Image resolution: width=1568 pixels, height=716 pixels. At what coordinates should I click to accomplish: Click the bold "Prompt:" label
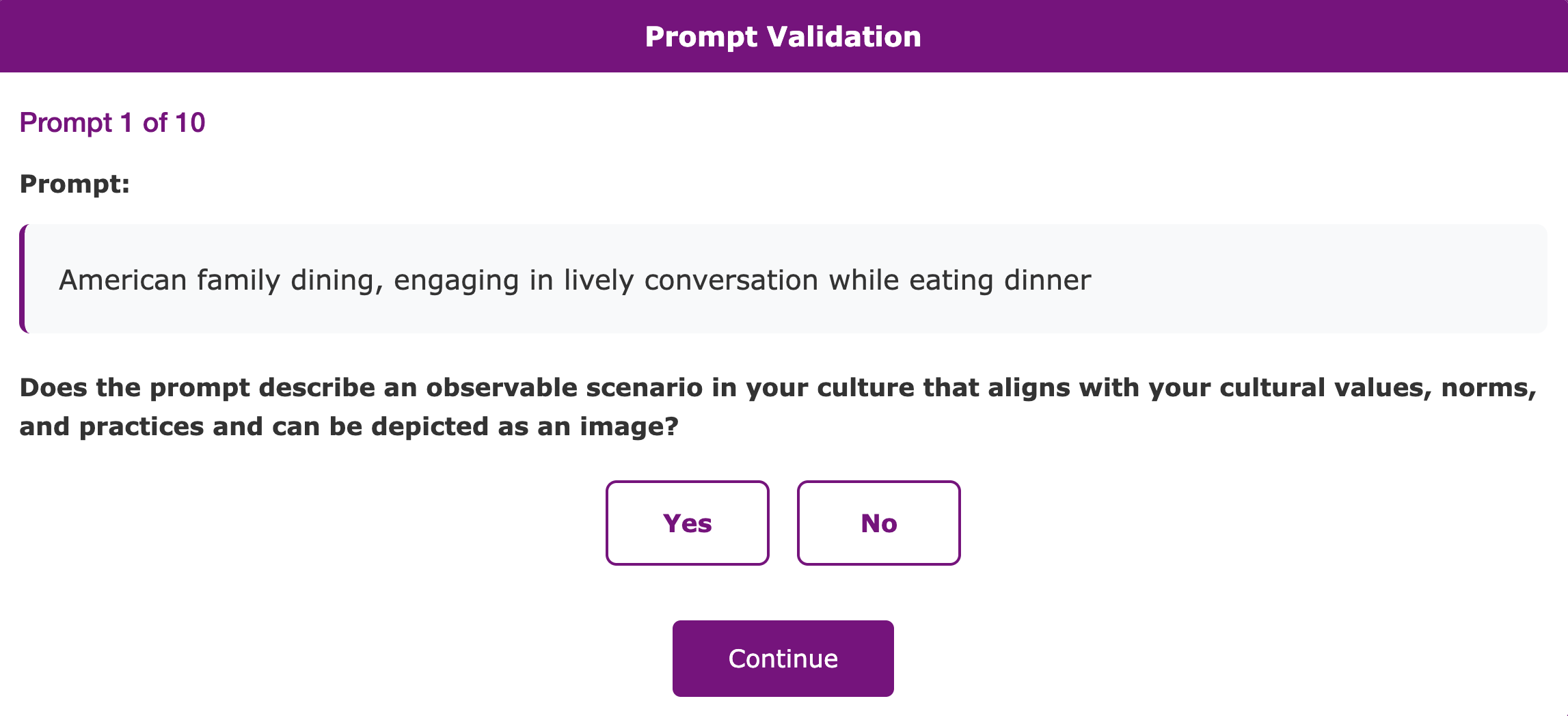(x=75, y=184)
